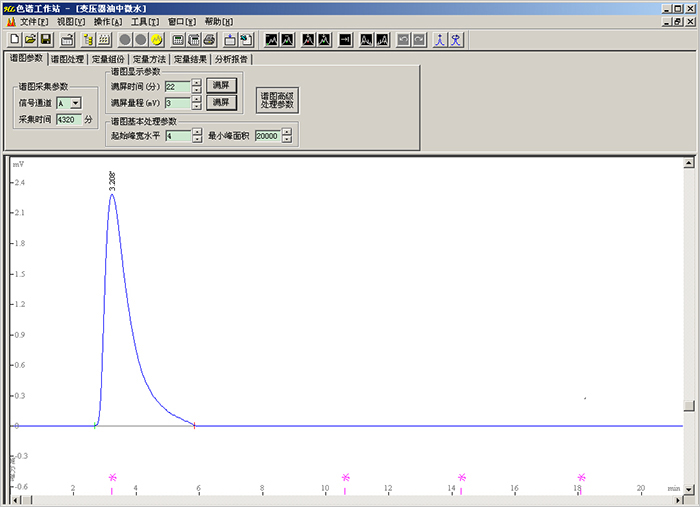Increase 最小峰面积 with the up arrow
Screen dimensions: 700x507
click(x=286, y=132)
